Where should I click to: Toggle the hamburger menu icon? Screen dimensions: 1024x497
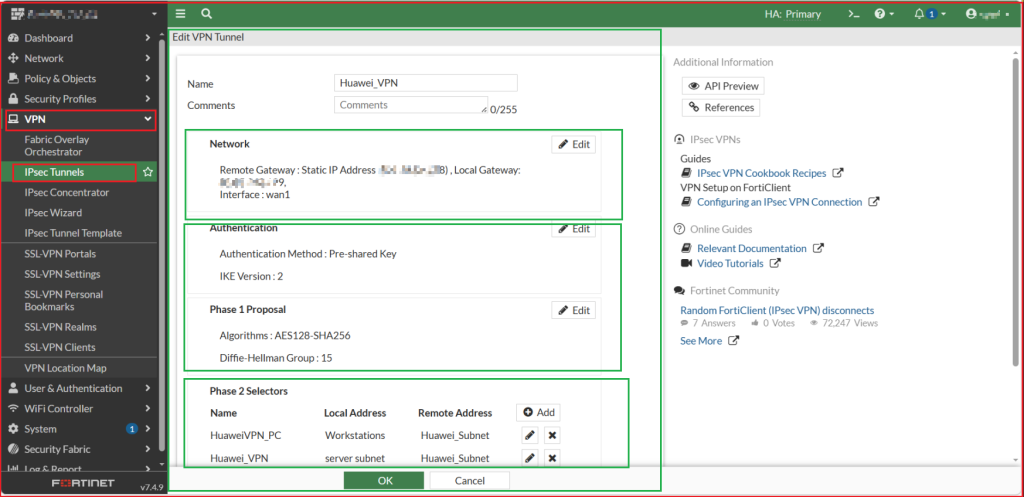(x=181, y=14)
